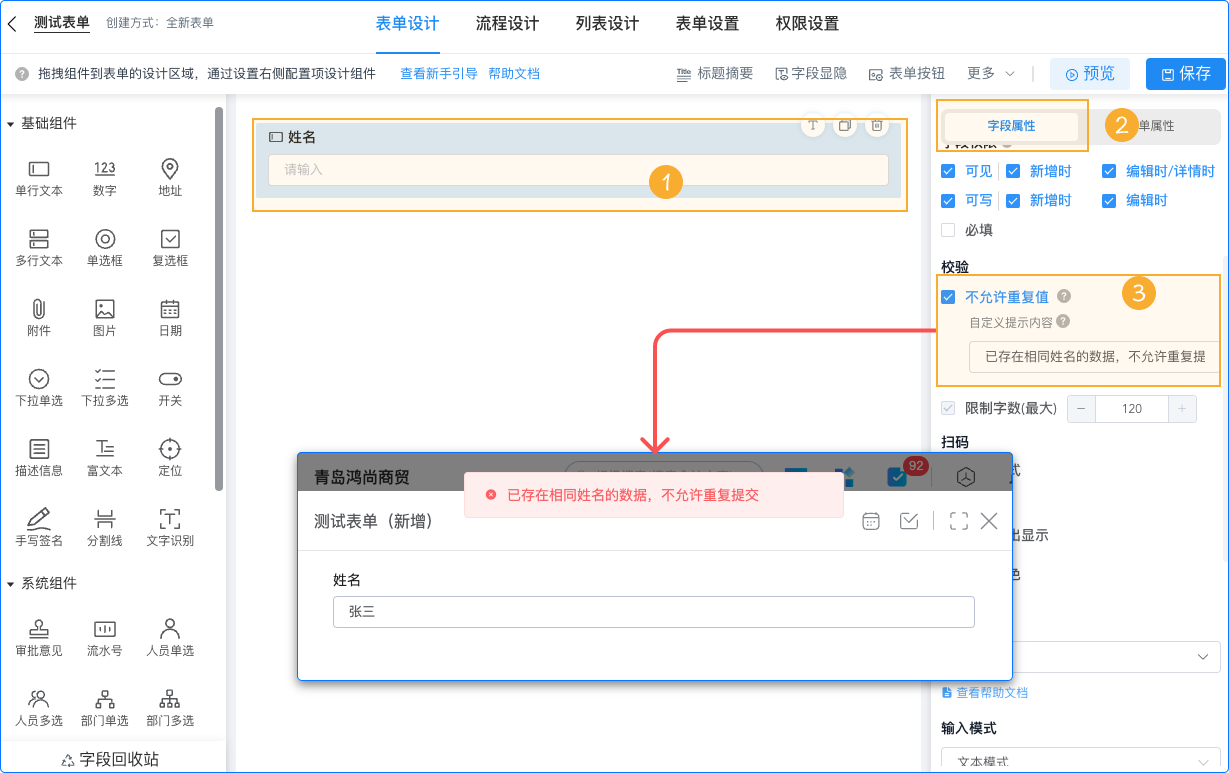
Task: Click the 姓名 input containing 张三
Action: coord(654,611)
